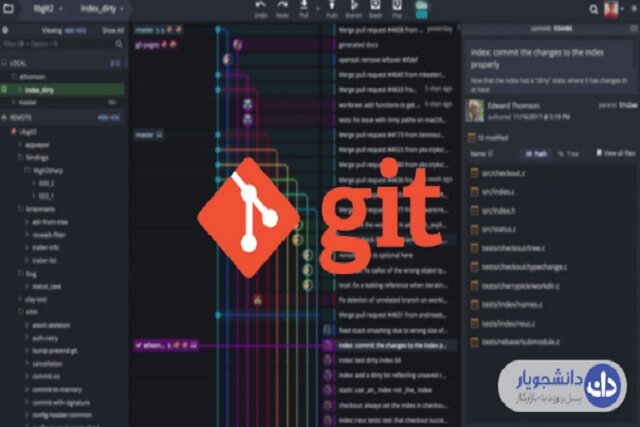
Task: Select the config-header-common remote branch
Action: (62, 415)
